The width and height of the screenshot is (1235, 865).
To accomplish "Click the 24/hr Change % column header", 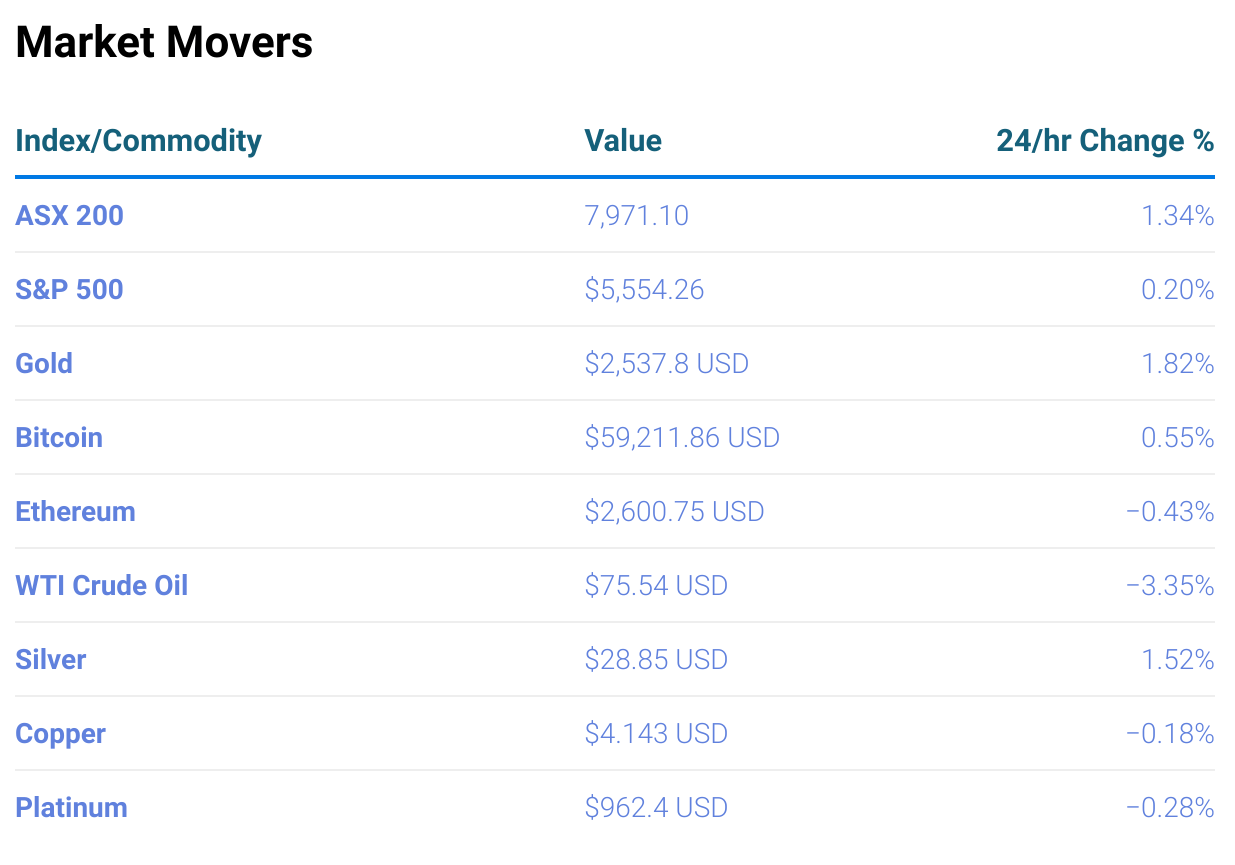I will click(1105, 141).
